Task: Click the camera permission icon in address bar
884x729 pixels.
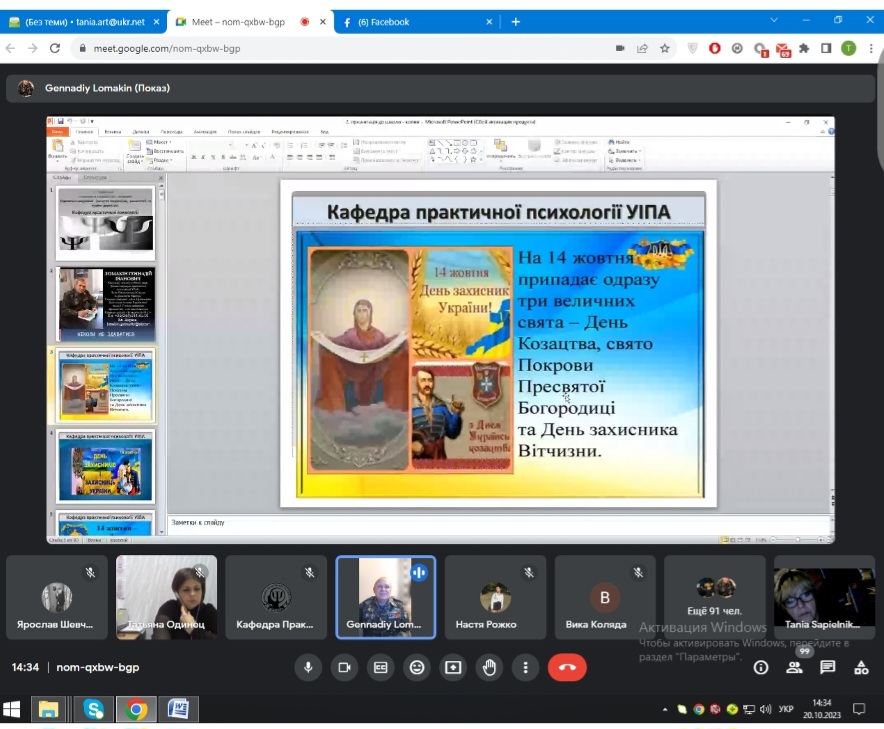Action: [620, 48]
